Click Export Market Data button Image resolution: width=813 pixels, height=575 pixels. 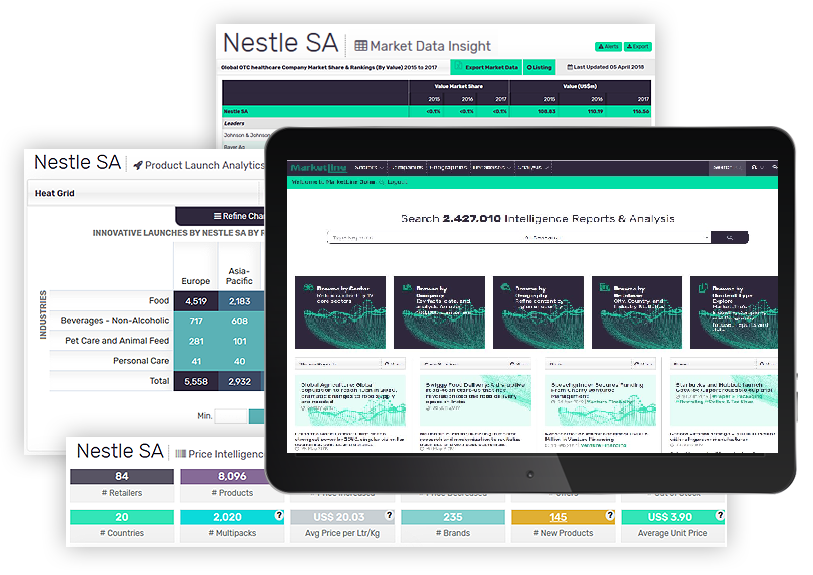486,67
